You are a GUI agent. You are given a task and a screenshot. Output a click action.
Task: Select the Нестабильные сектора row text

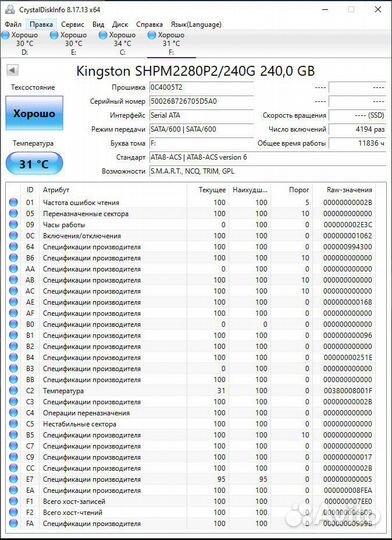tap(79, 424)
